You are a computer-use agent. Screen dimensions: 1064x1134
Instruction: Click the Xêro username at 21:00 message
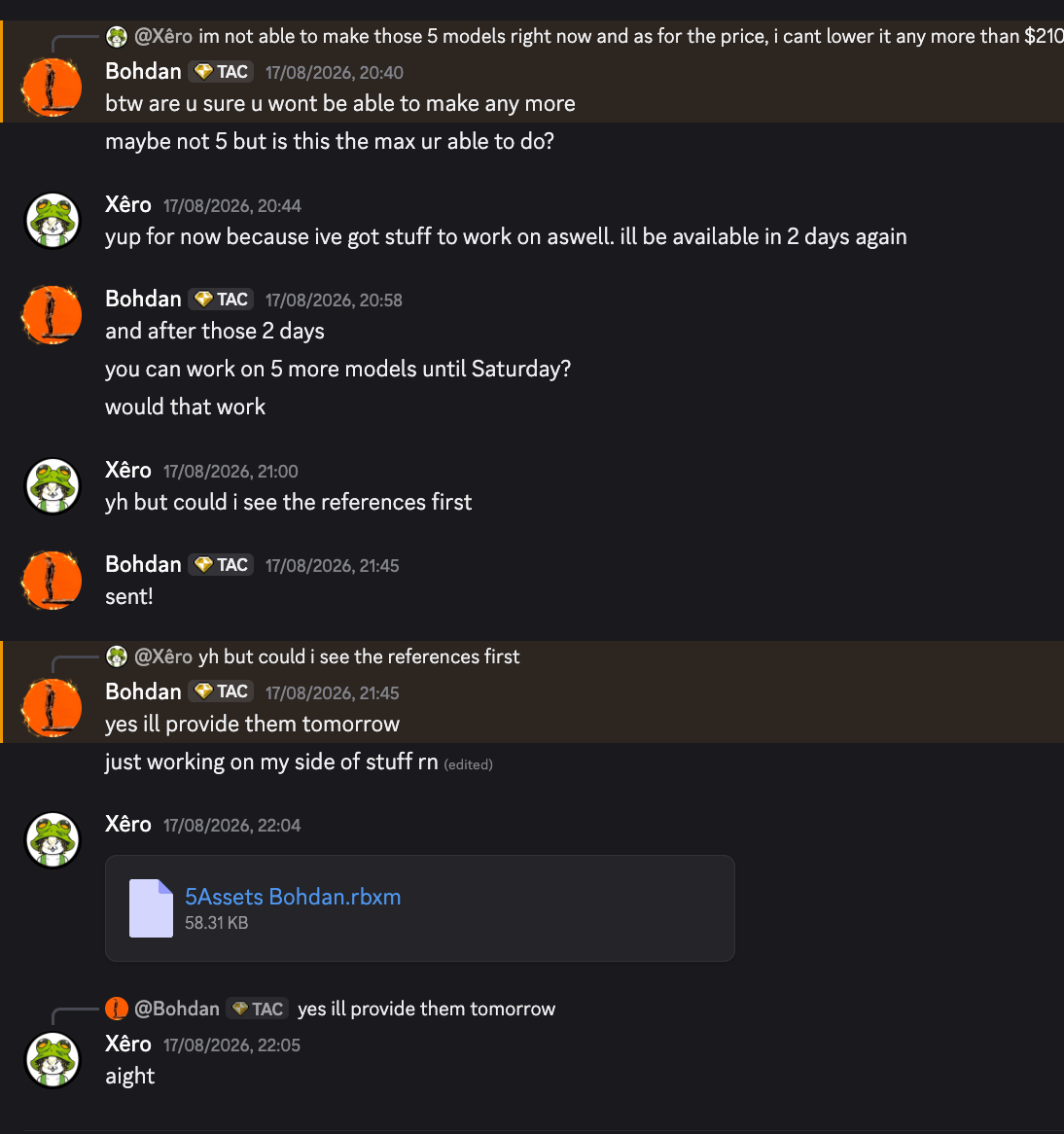pyautogui.click(x=128, y=470)
